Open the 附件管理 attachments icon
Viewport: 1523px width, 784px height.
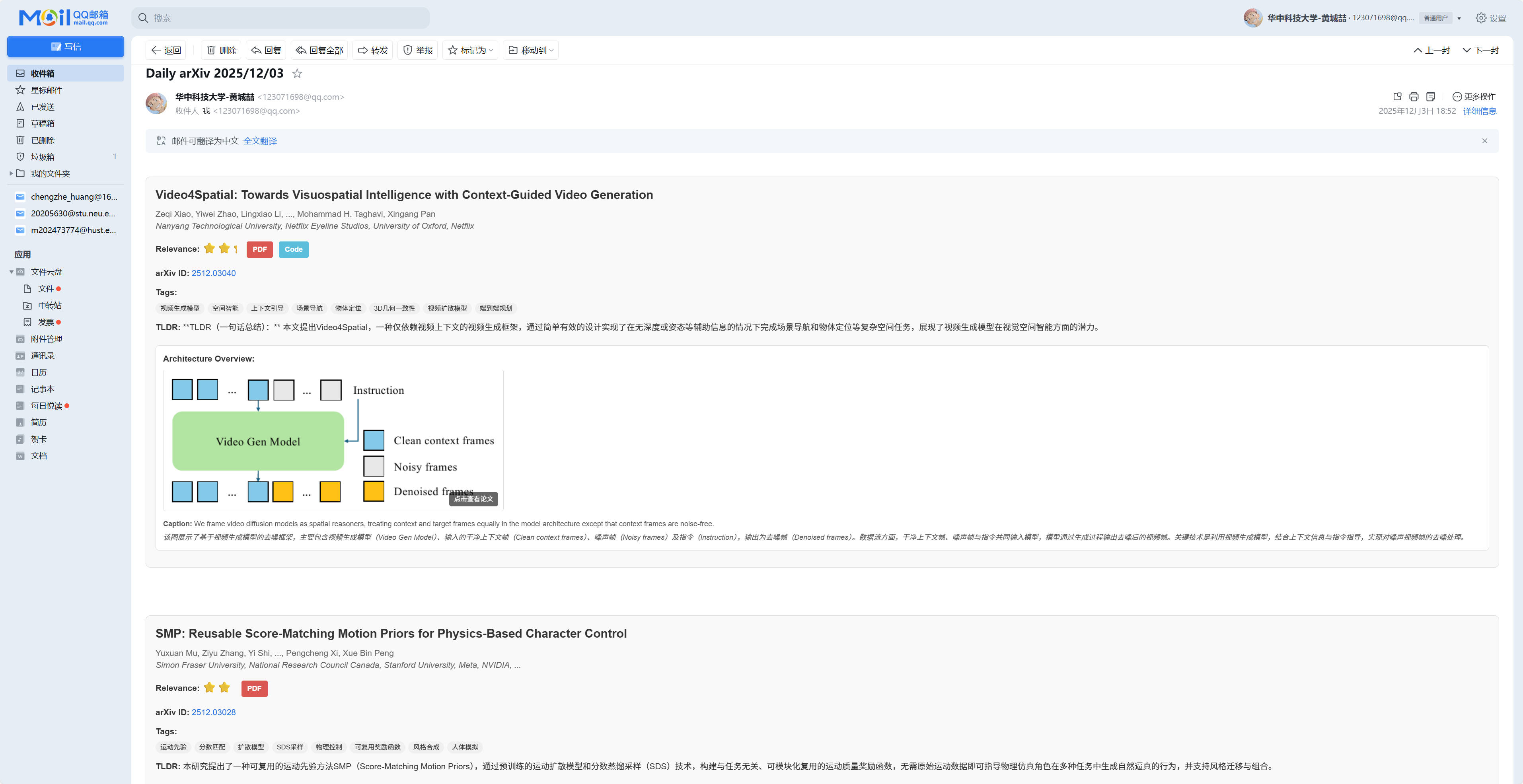tap(20, 339)
